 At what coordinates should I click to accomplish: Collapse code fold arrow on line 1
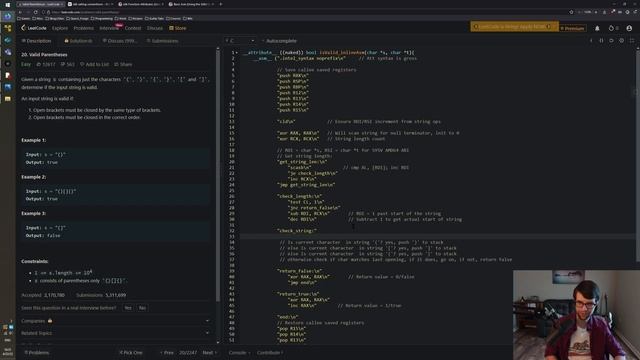click(237, 53)
